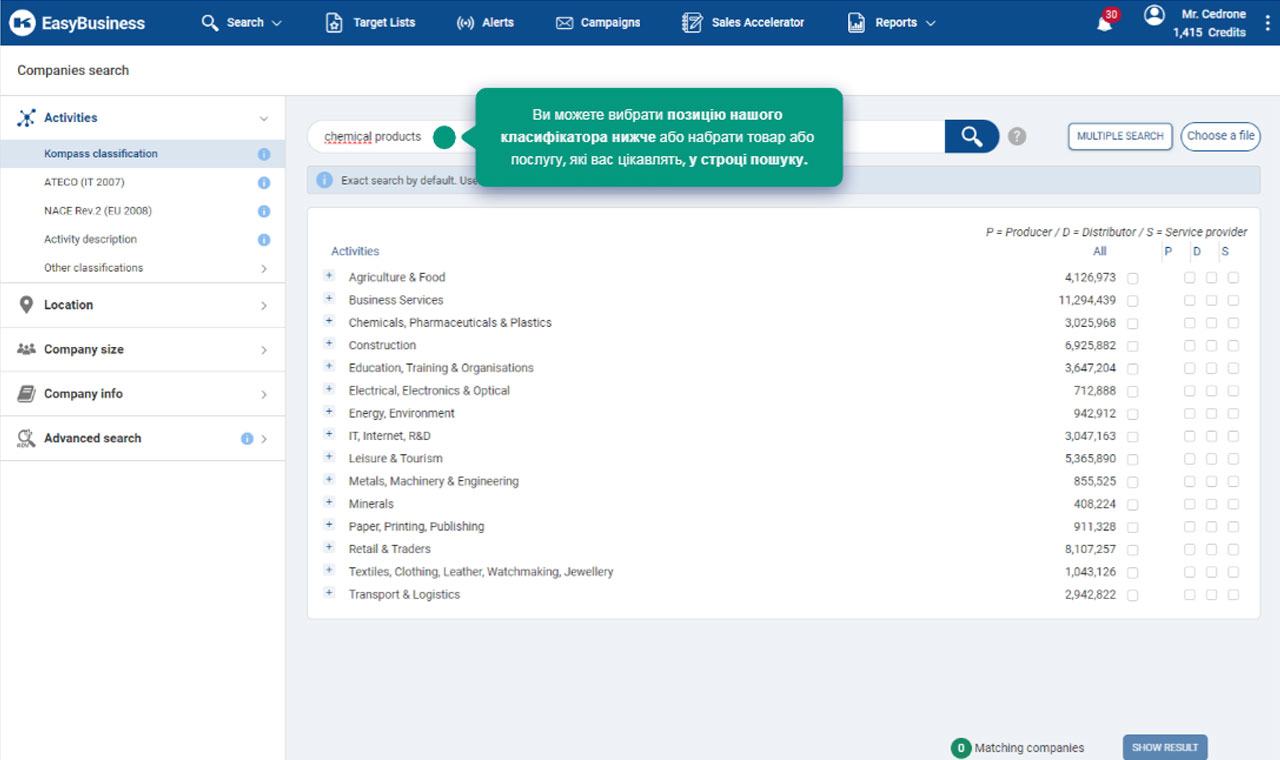The width and height of the screenshot is (1280, 760).
Task: Go to the Campaigns menu
Action: click(598, 23)
